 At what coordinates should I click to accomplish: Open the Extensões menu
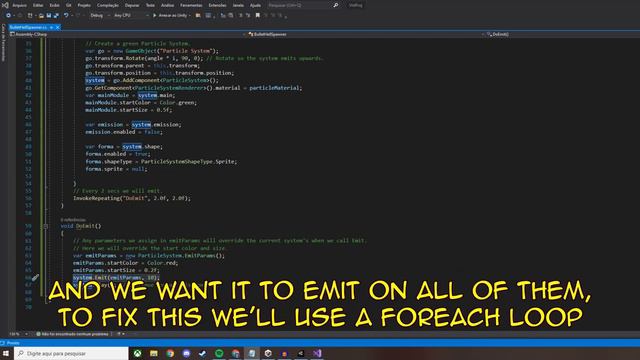coord(217,5)
